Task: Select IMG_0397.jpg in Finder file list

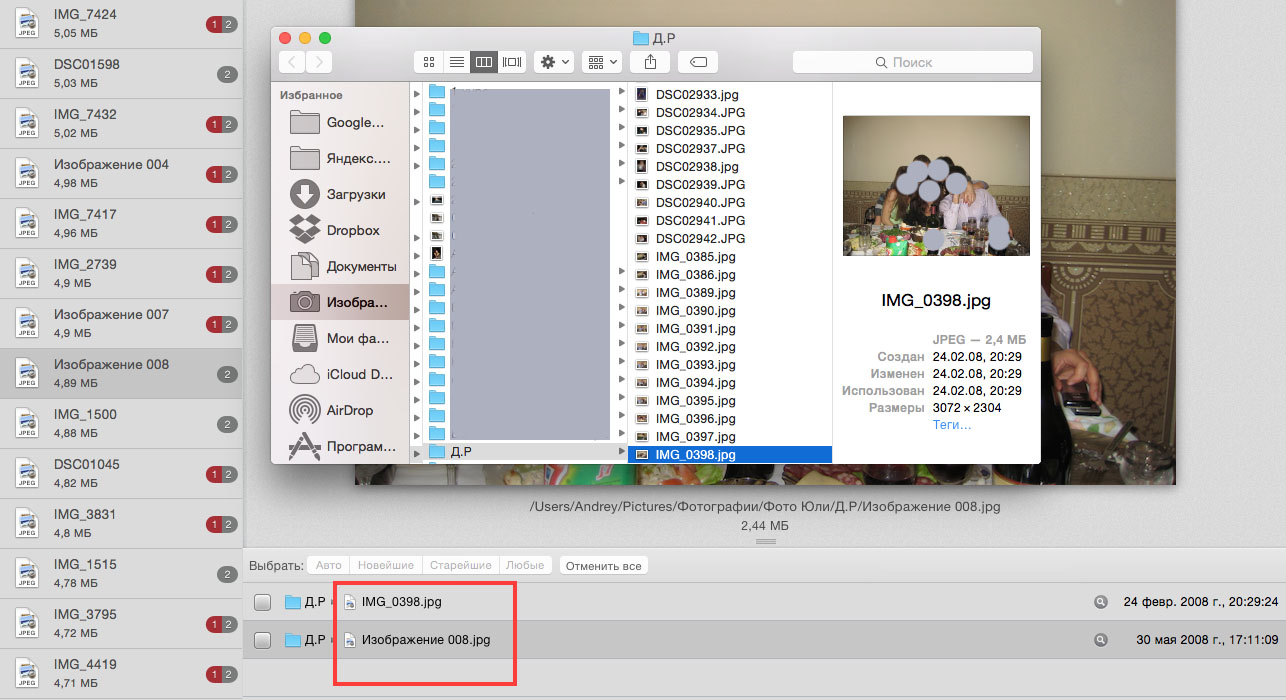Action: point(730,436)
